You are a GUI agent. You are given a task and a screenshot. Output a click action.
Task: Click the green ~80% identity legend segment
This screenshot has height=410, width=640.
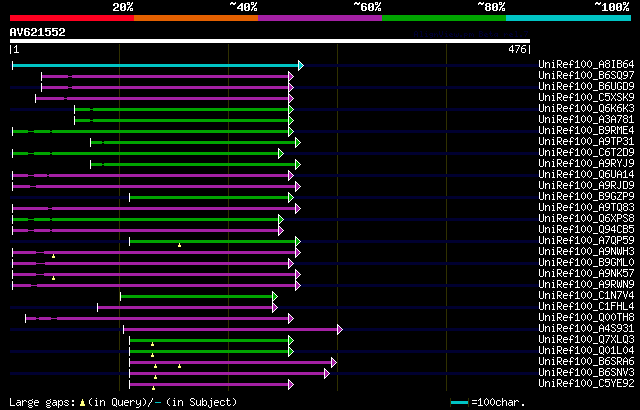pos(444,18)
